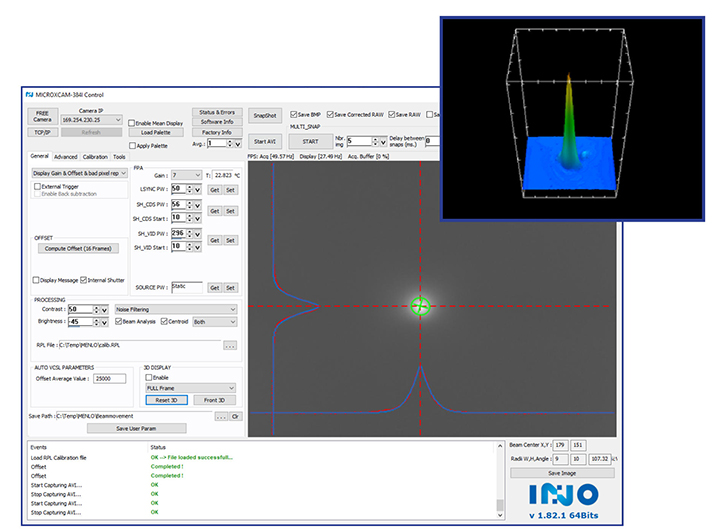Image resolution: width=720 pixels, height=531 pixels.
Task: Click the Save Path browse button
Action: click(221, 416)
